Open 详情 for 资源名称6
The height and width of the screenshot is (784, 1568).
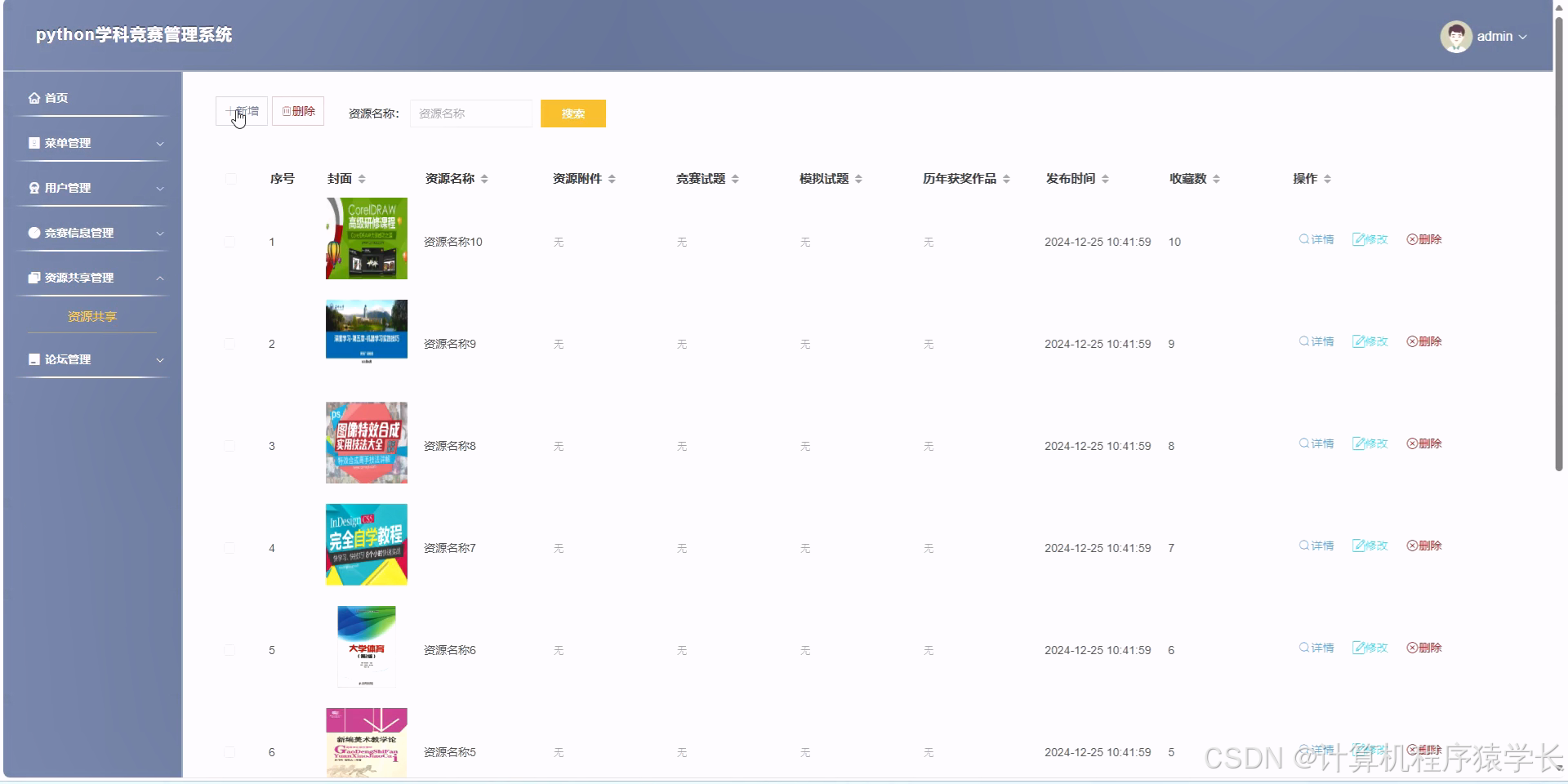[x=1316, y=648]
